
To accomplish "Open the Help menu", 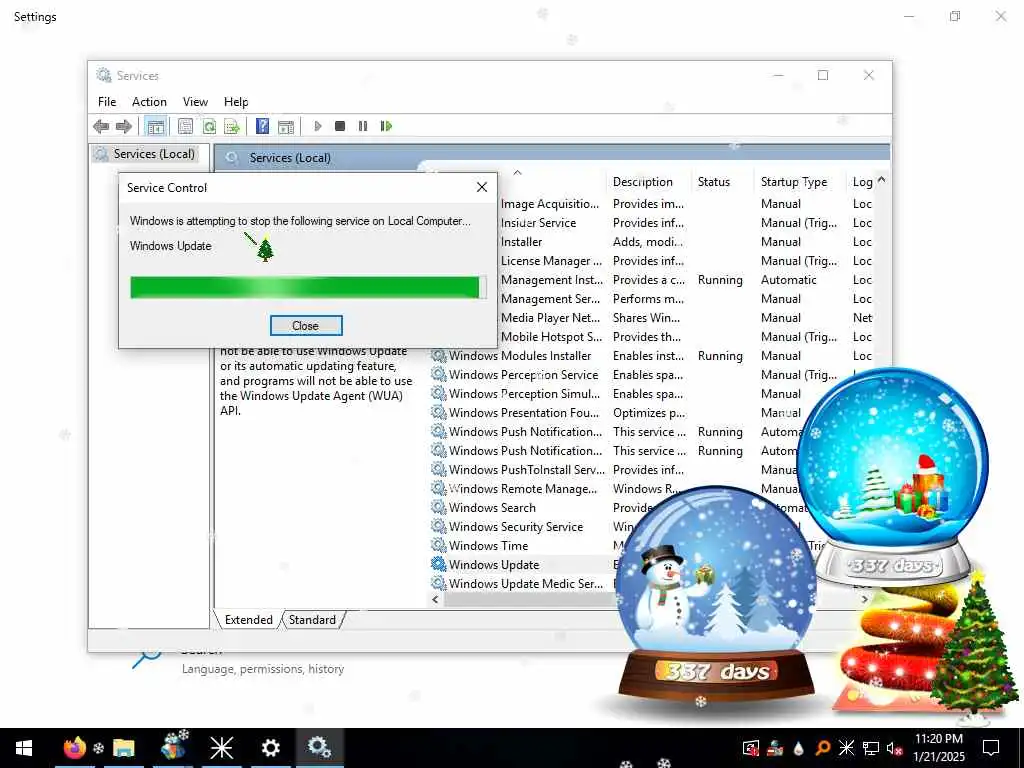I will click(236, 102).
